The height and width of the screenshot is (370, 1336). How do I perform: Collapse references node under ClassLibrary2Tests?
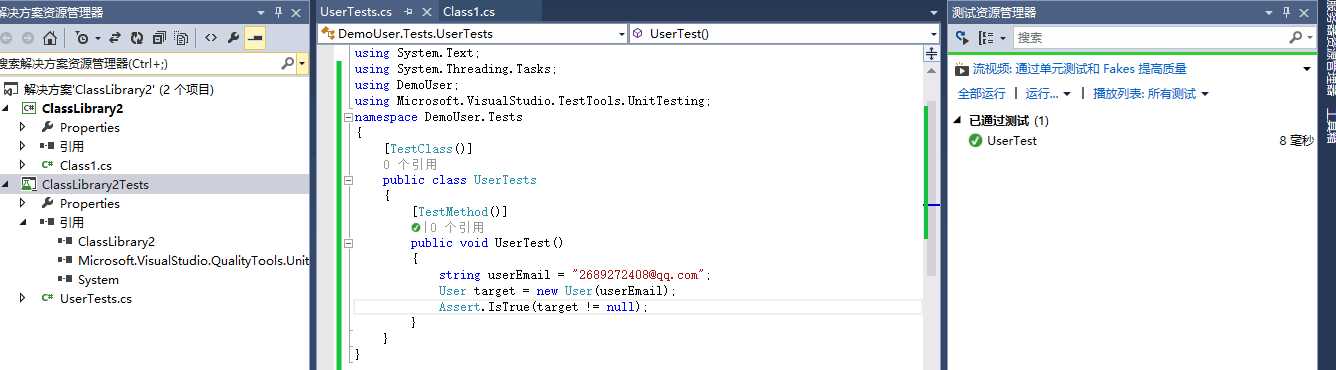tap(23, 222)
